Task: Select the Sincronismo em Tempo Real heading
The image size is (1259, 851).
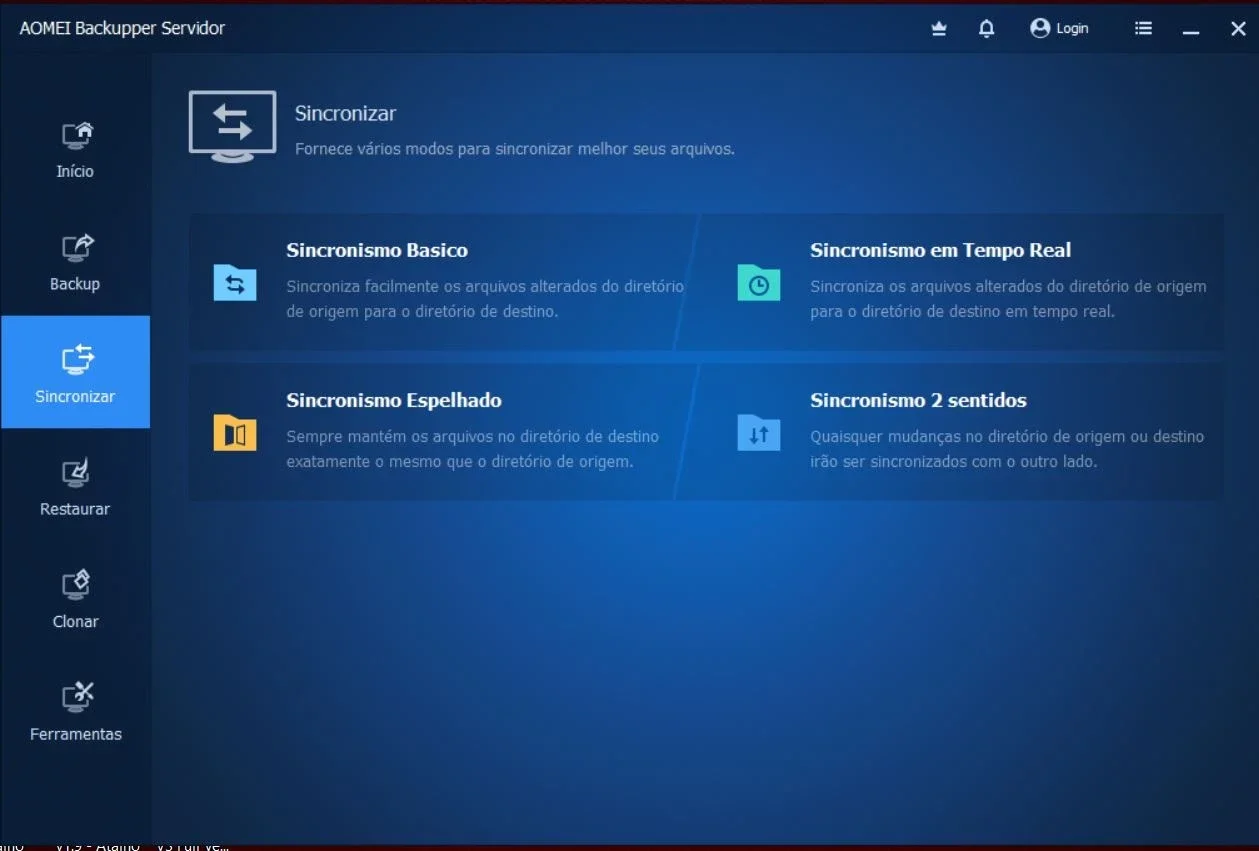Action: (940, 250)
